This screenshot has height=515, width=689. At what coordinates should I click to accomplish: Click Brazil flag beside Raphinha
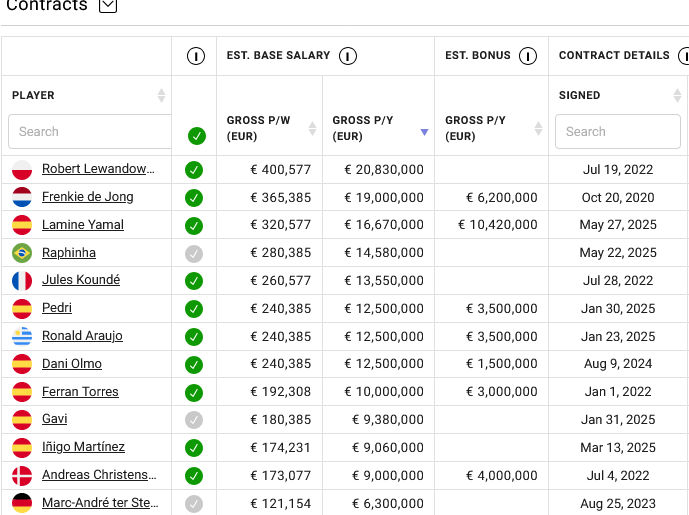tap(22, 253)
